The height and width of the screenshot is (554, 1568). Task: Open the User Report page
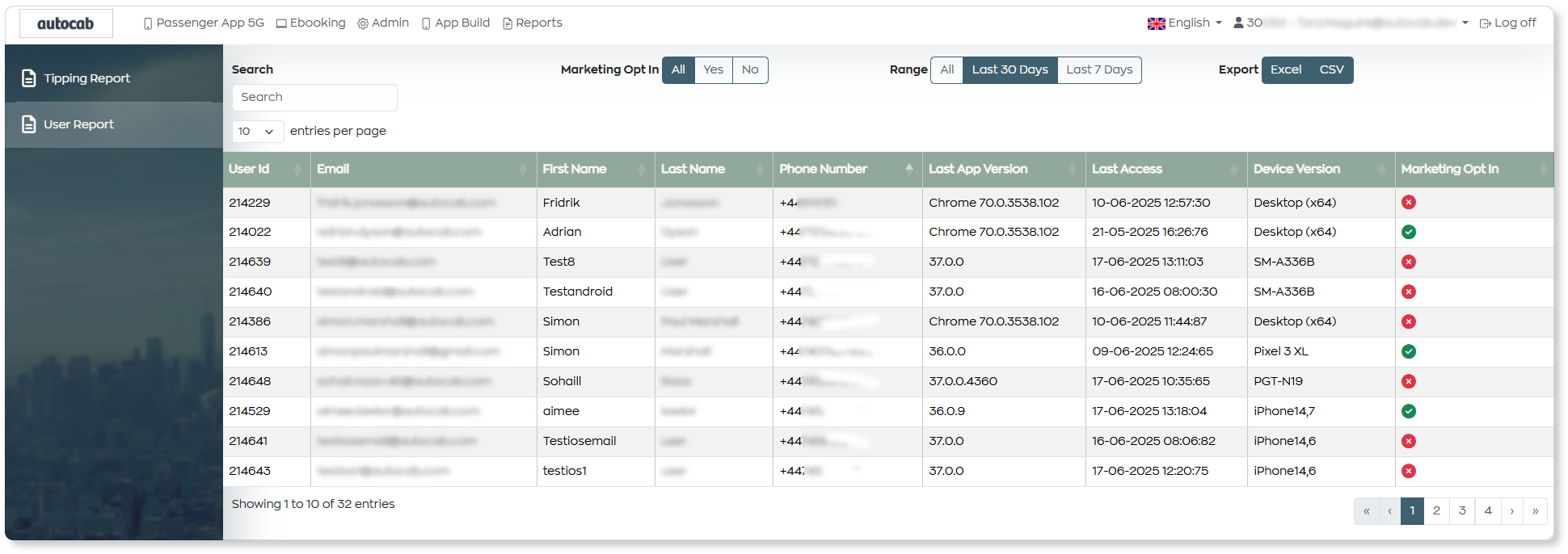click(x=78, y=124)
